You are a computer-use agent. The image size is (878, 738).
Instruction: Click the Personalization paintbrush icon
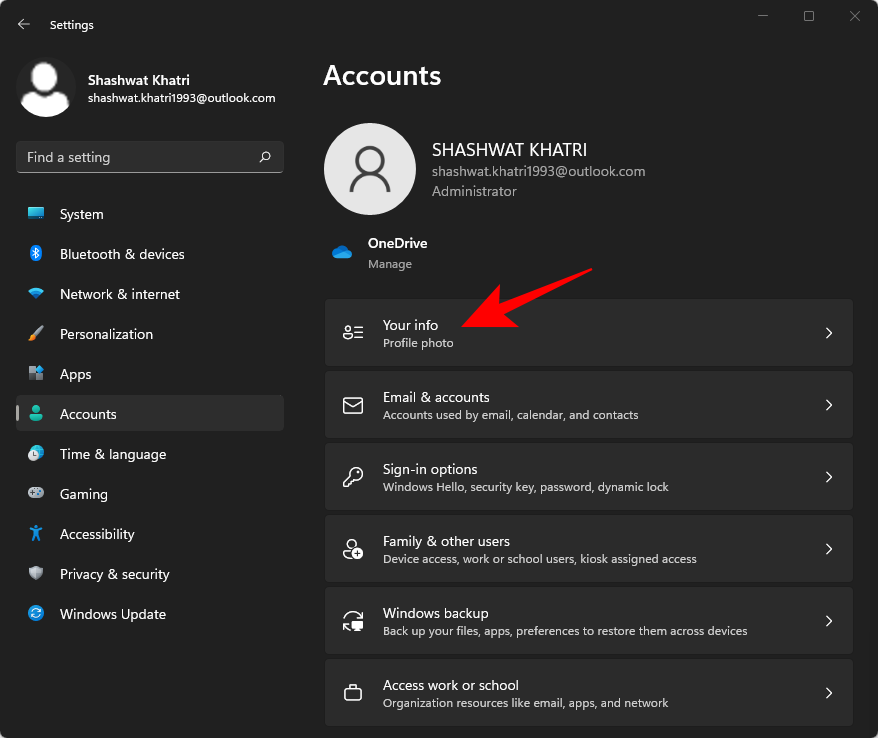click(35, 334)
